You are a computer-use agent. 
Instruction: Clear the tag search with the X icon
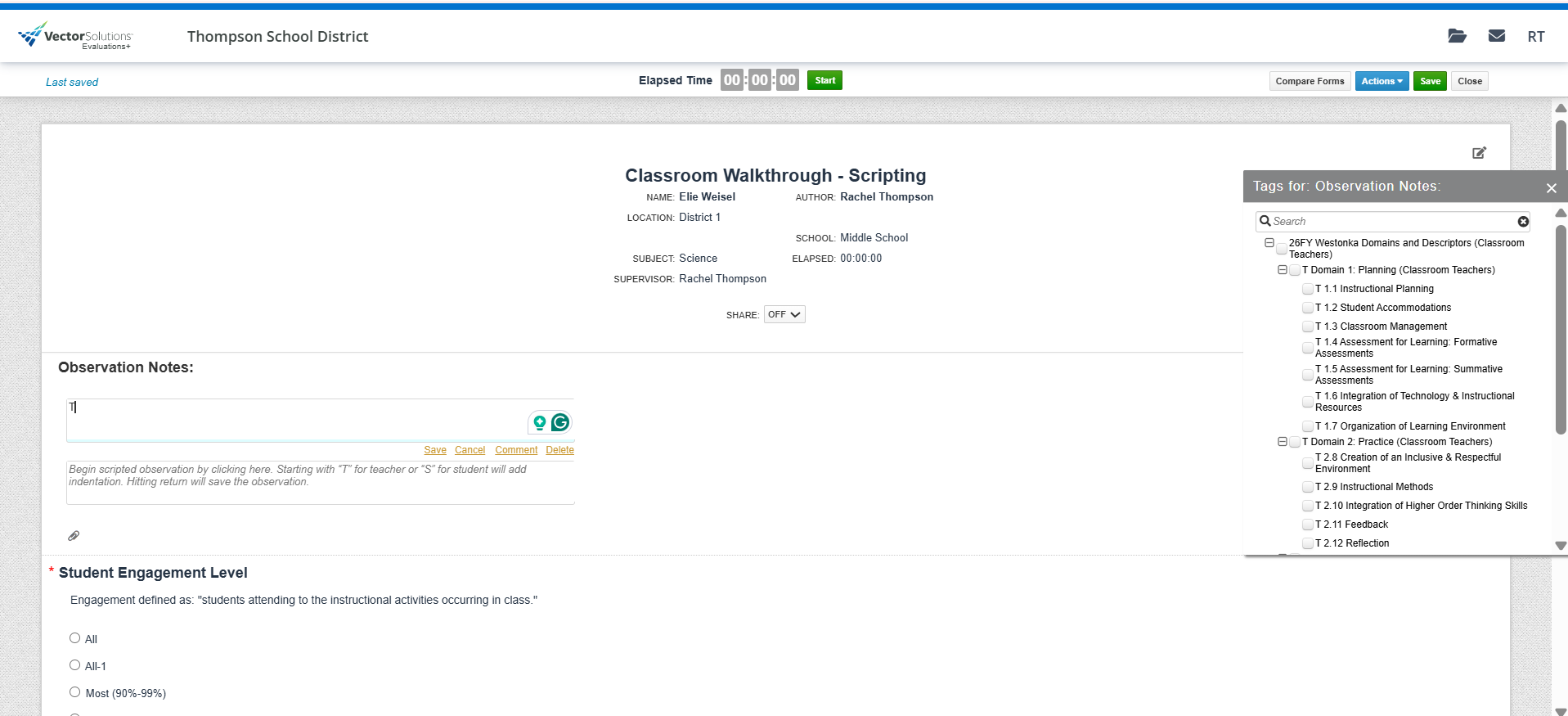[x=1523, y=222]
